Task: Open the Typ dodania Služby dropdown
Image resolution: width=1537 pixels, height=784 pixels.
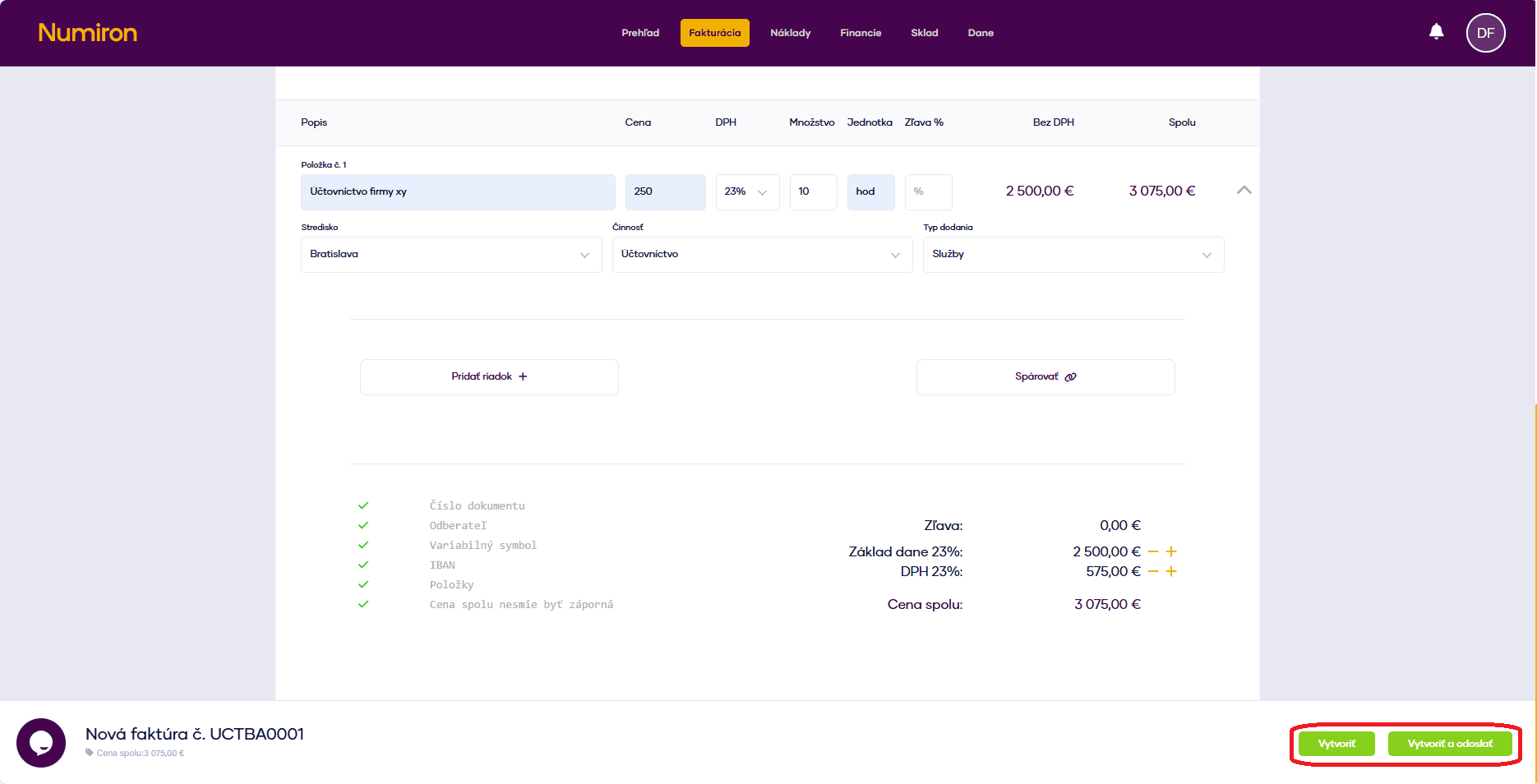Action: point(1073,255)
